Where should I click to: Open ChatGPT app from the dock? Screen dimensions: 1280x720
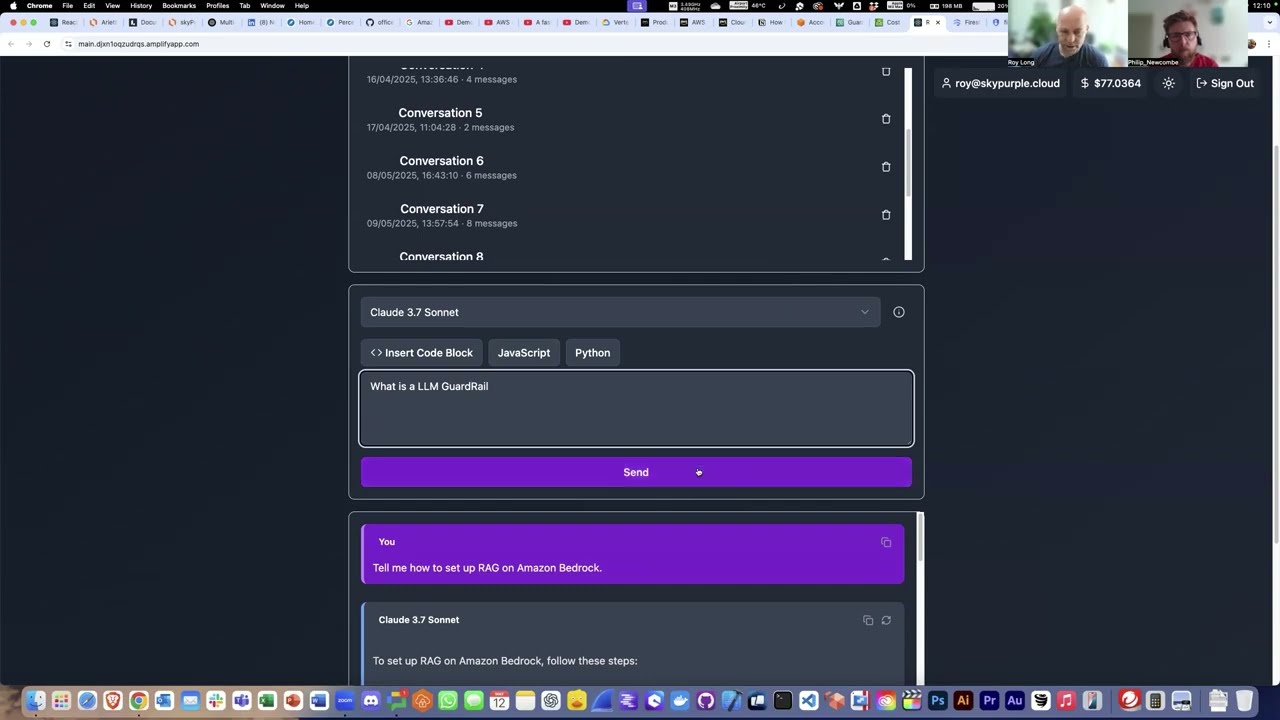(551, 701)
